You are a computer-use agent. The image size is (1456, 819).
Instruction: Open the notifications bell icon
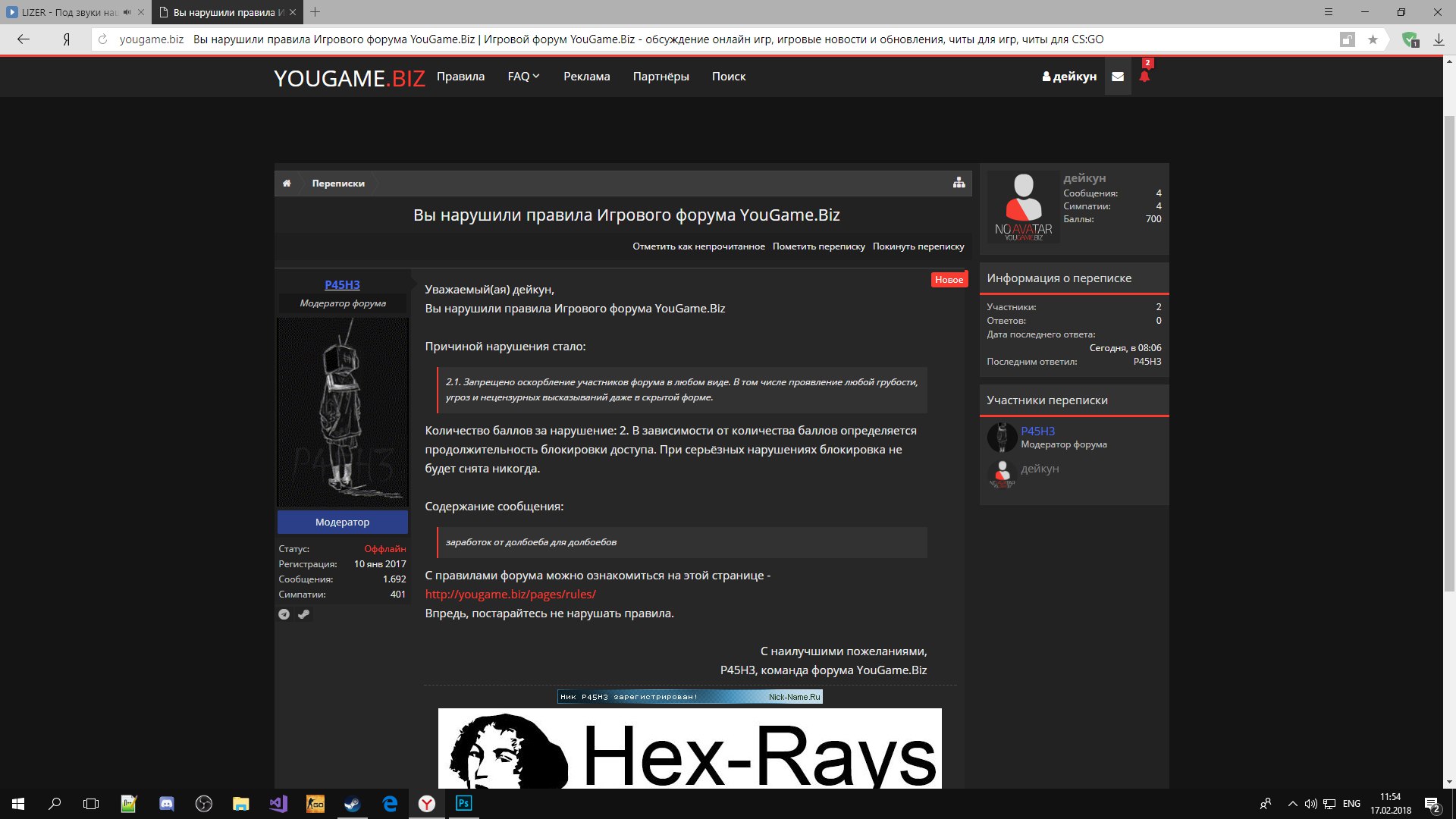pyautogui.click(x=1144, y=76)
